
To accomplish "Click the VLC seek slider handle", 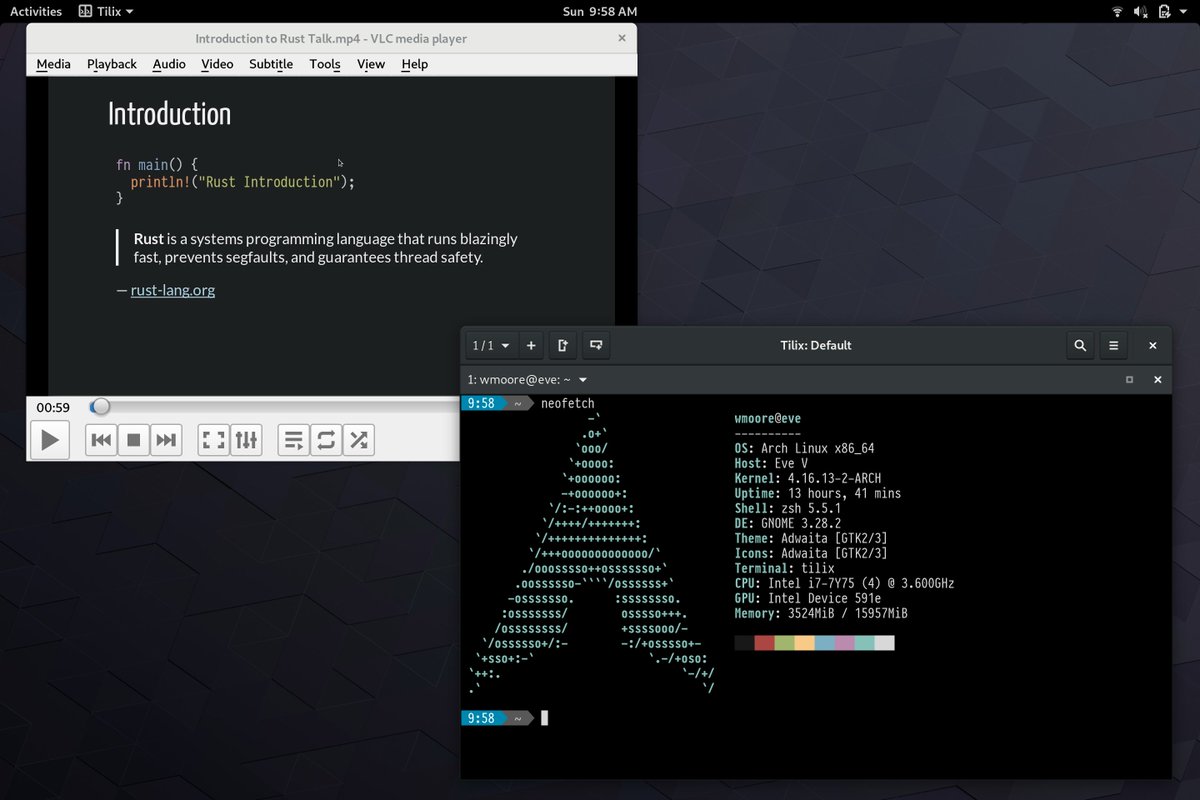I will pyautogui.click(x=100, y=407).
